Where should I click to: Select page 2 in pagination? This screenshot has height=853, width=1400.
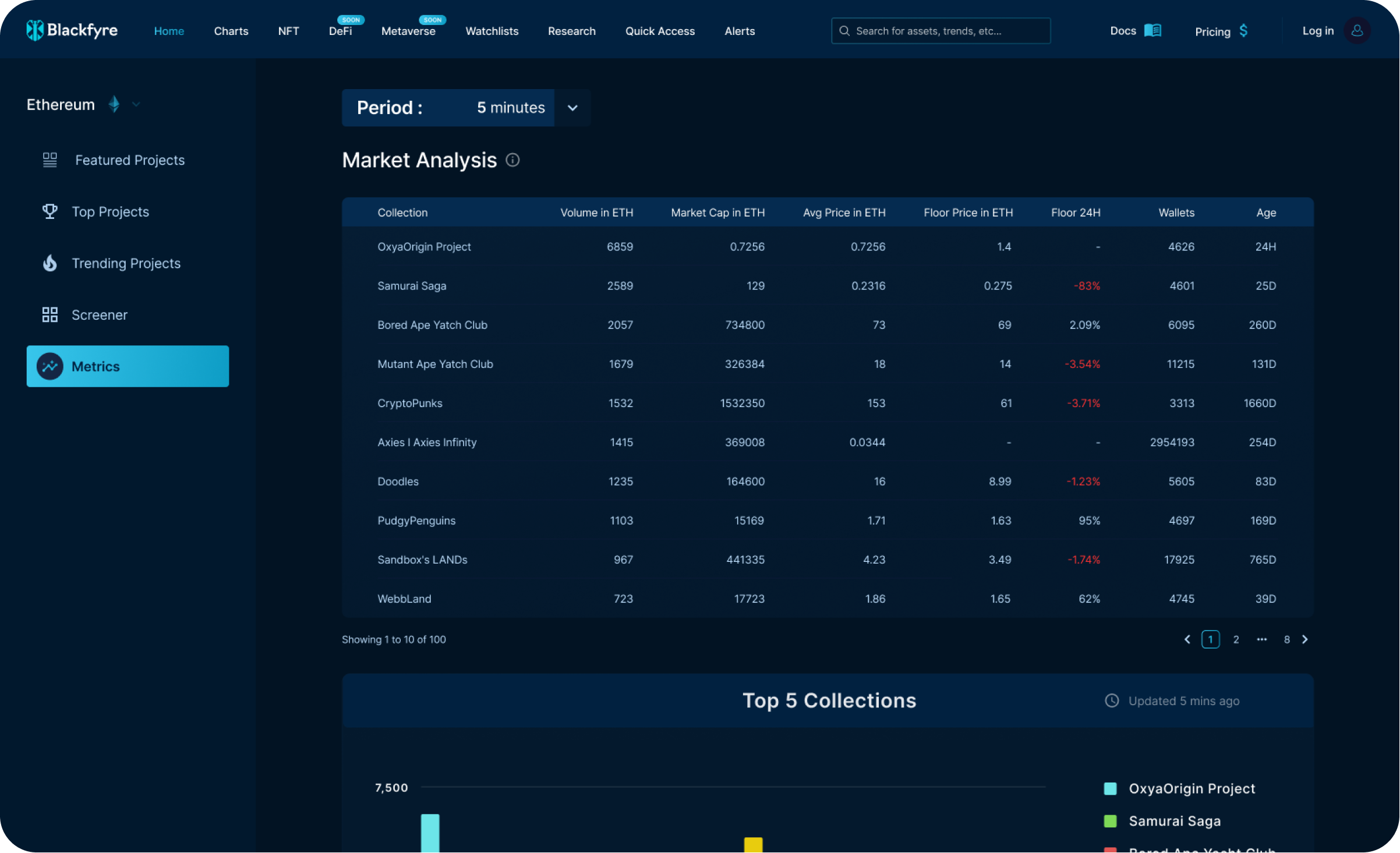pos(1236,639)
